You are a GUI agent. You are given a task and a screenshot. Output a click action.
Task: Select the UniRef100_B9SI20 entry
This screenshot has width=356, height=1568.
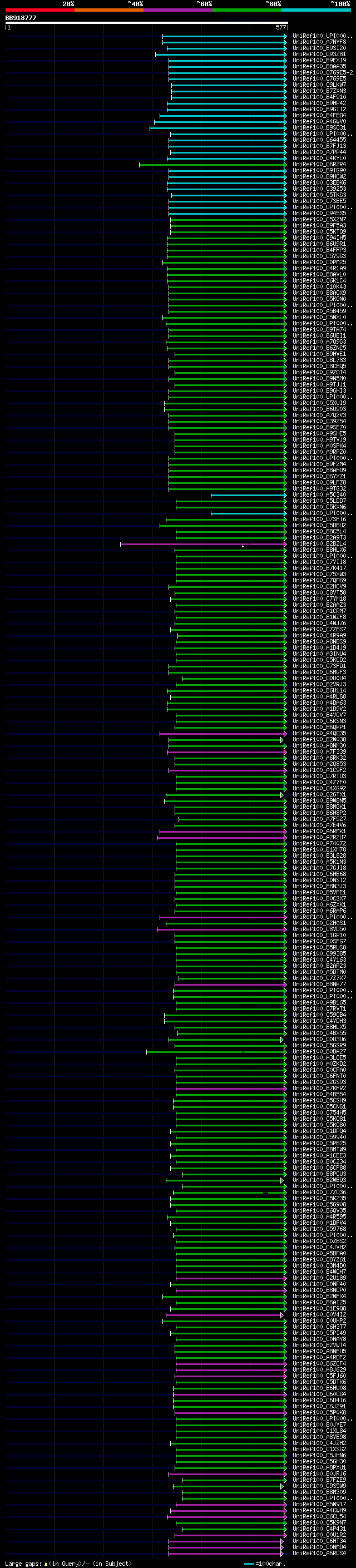(x=319, y=48)
